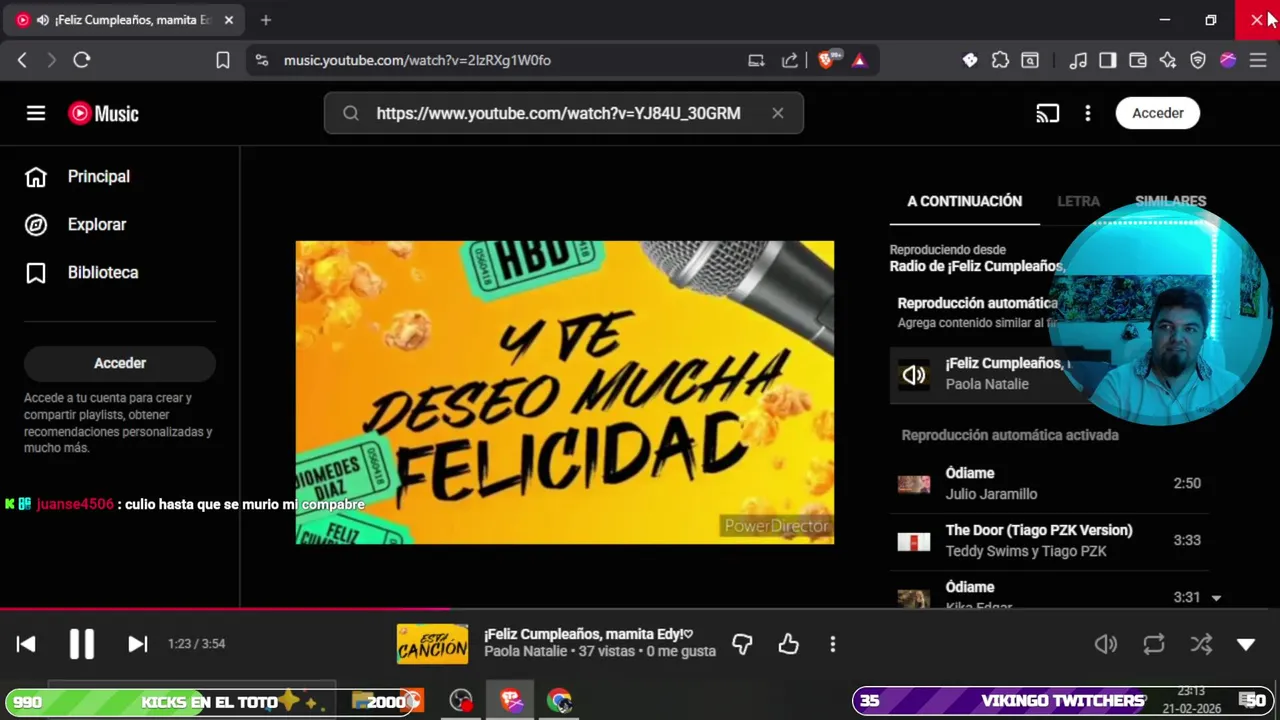Click the video player showing birthday lyrics
The image size is (1280, 720).
565,392
